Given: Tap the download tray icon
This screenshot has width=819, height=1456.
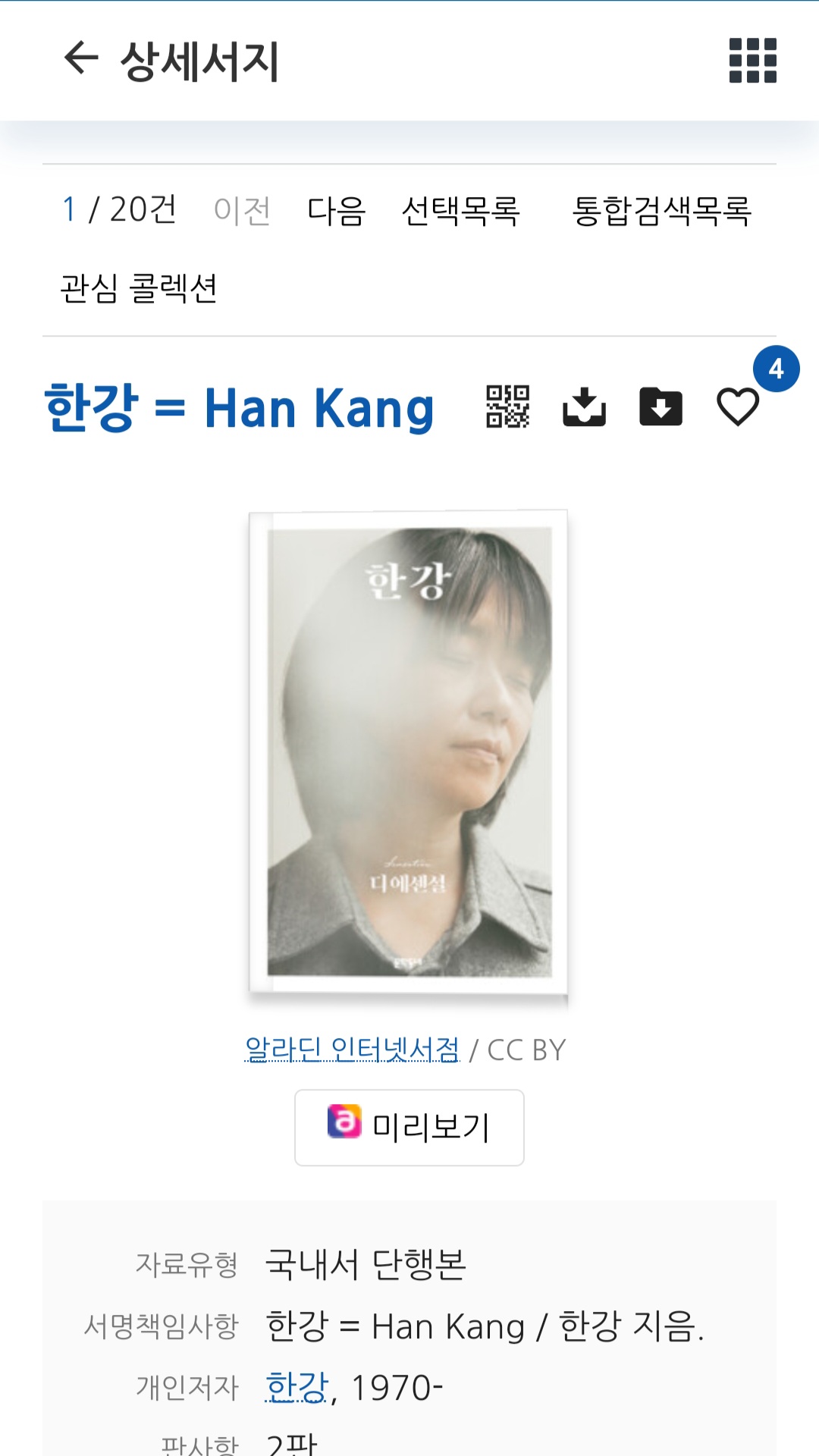Looking at the screenshot, I should (584, 406).
